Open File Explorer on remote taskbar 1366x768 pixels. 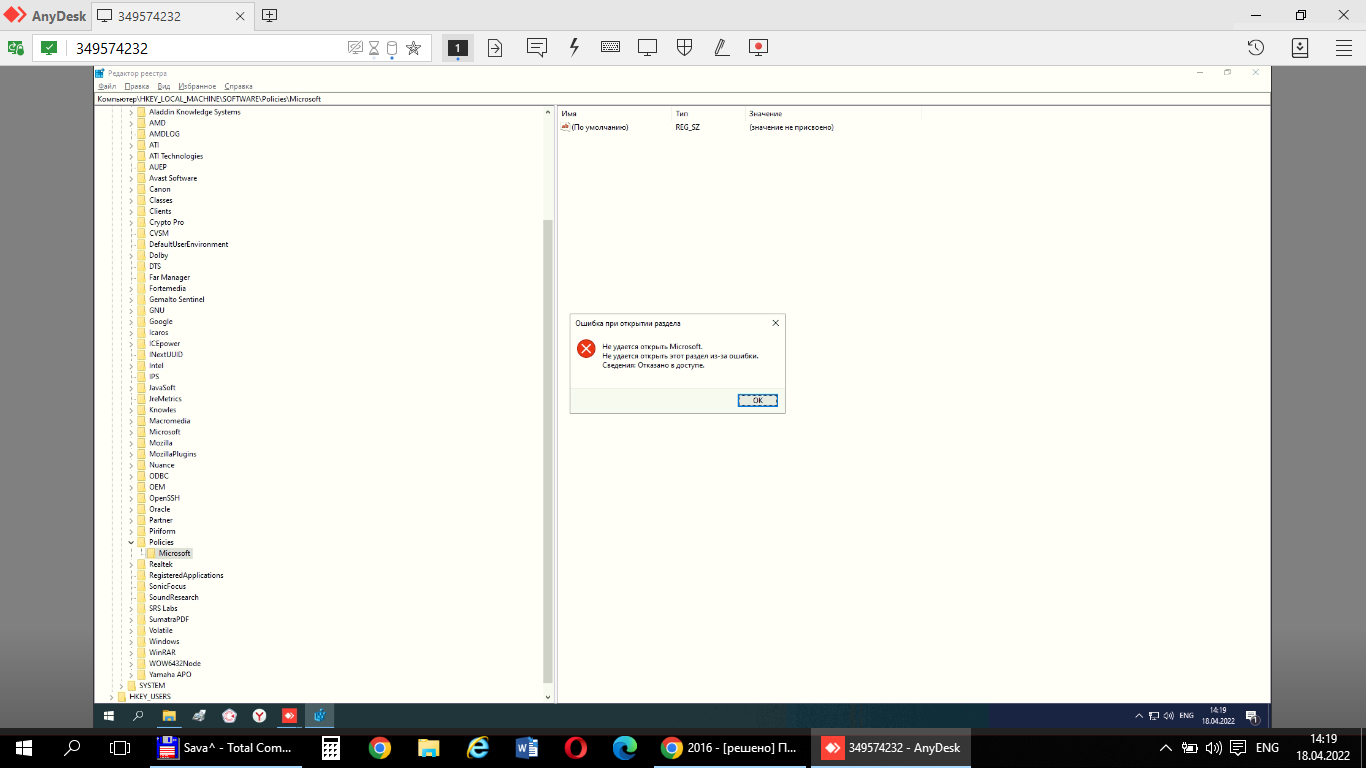click(x=169, y=716)
